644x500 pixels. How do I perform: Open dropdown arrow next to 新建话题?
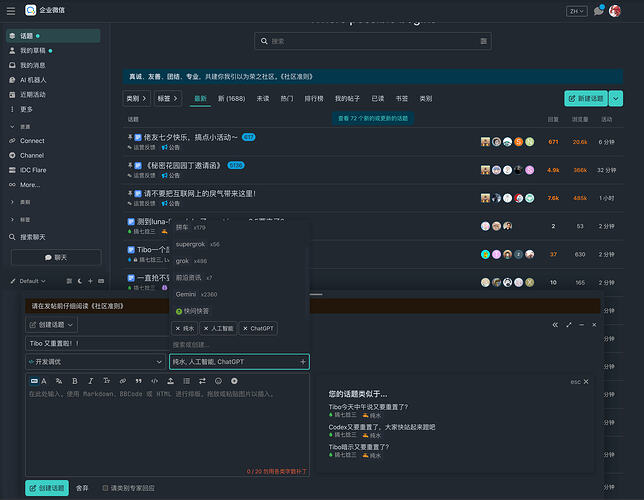pos(616,99)
